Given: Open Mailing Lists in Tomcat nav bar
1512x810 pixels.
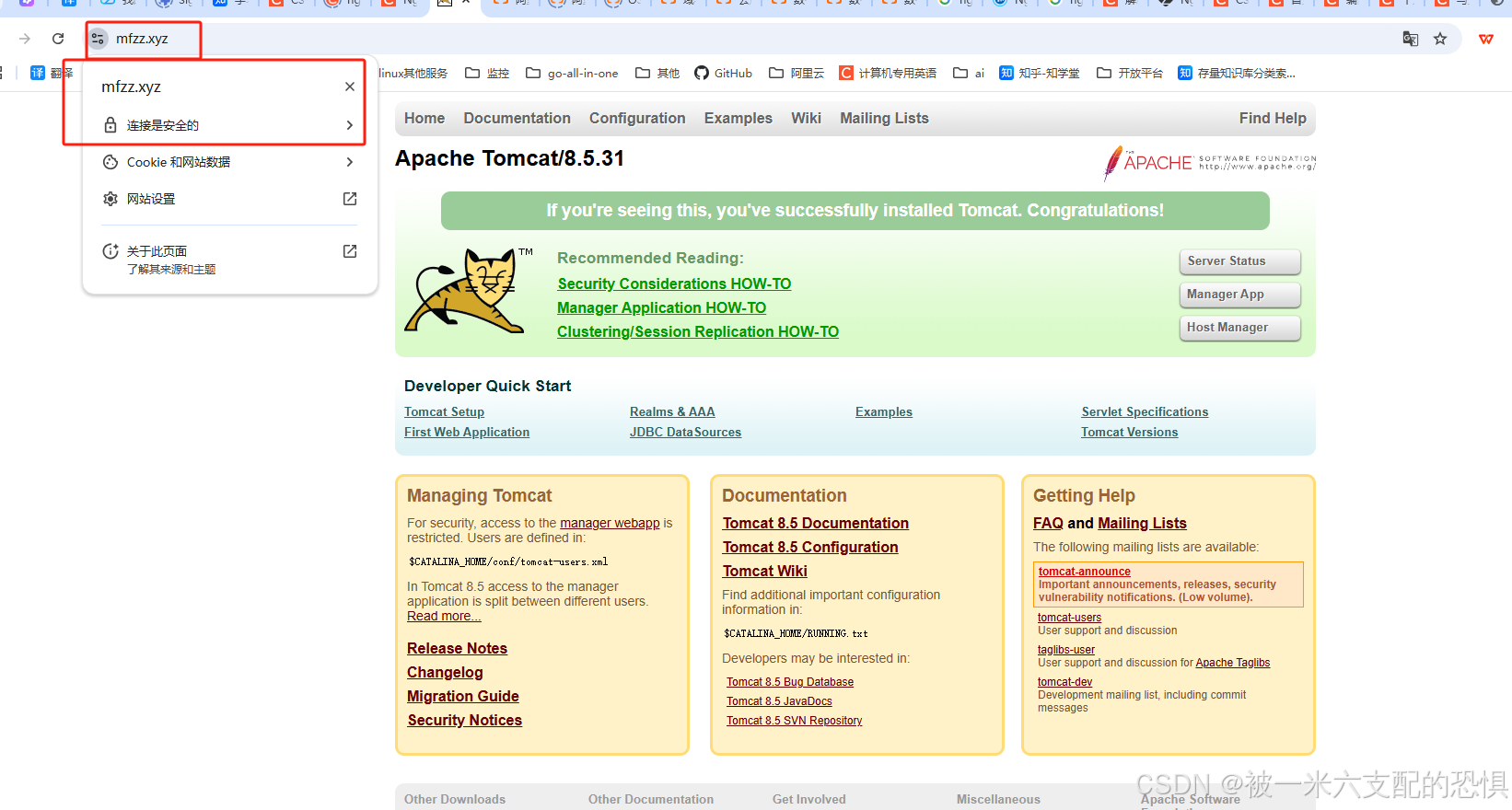Looking at the screenshot, I should click(884, 119).
